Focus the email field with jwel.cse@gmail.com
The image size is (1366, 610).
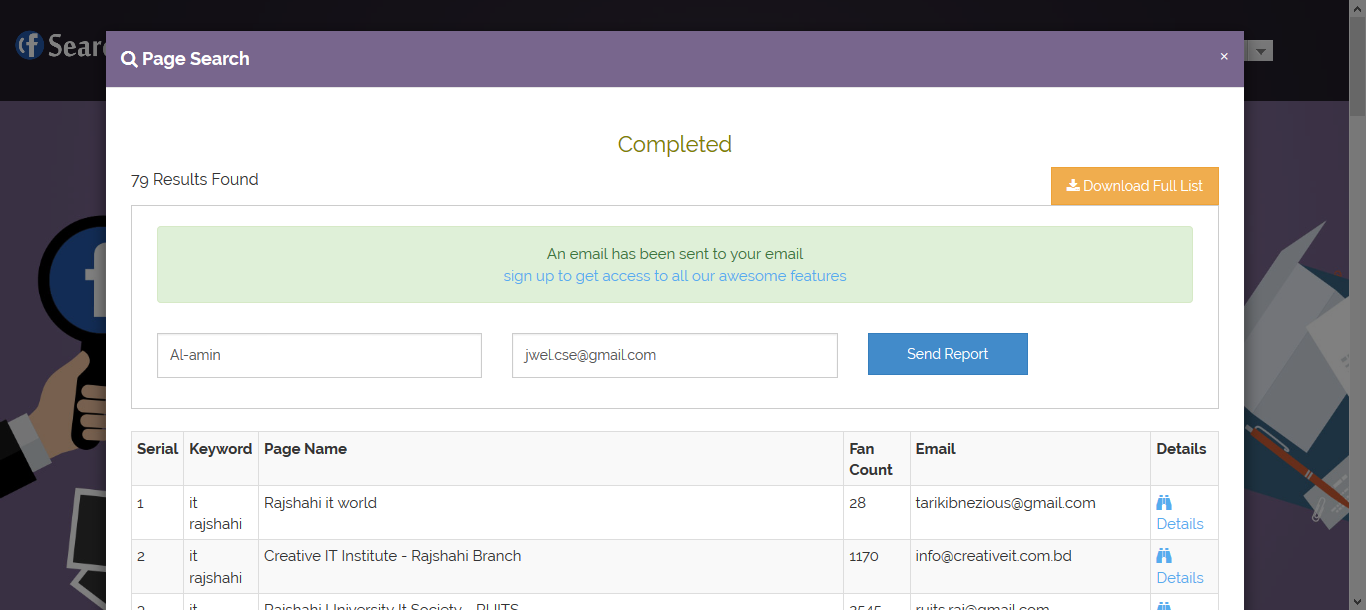tap(675, 356)
